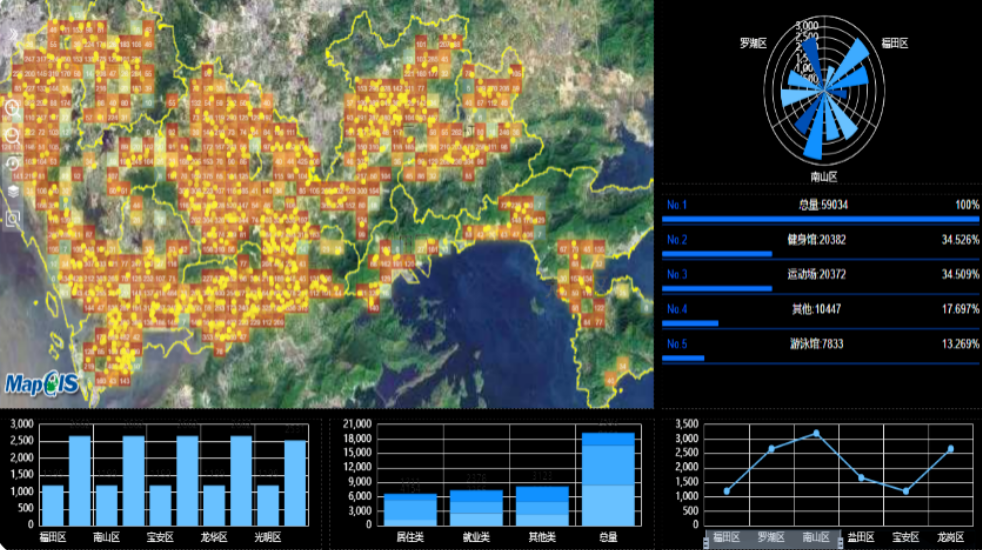Screen dimensions: 982x550
Task: Click the tall 福田区 bar in bar chart
Action: coord(80,480)
